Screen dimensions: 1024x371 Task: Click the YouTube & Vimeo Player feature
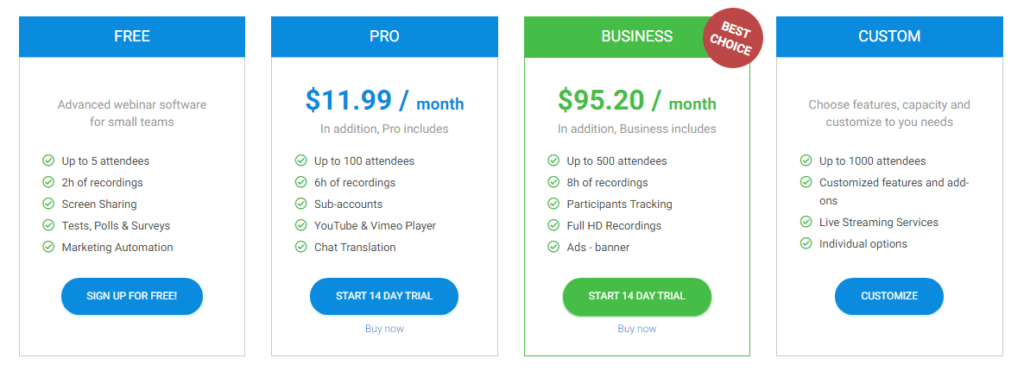point(375,225)
